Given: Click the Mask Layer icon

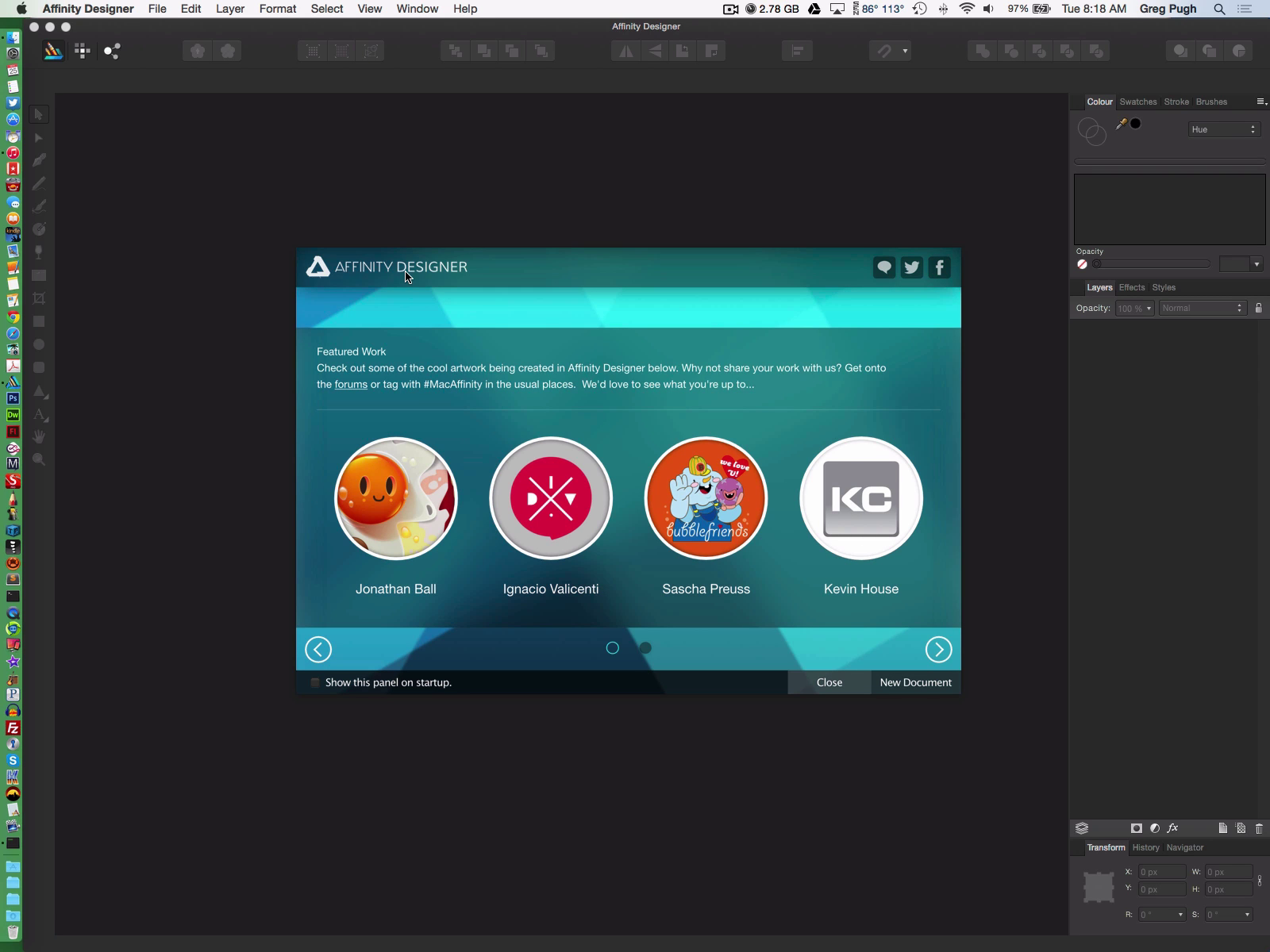Looking at the screenshot, I should coord(1137,828).
